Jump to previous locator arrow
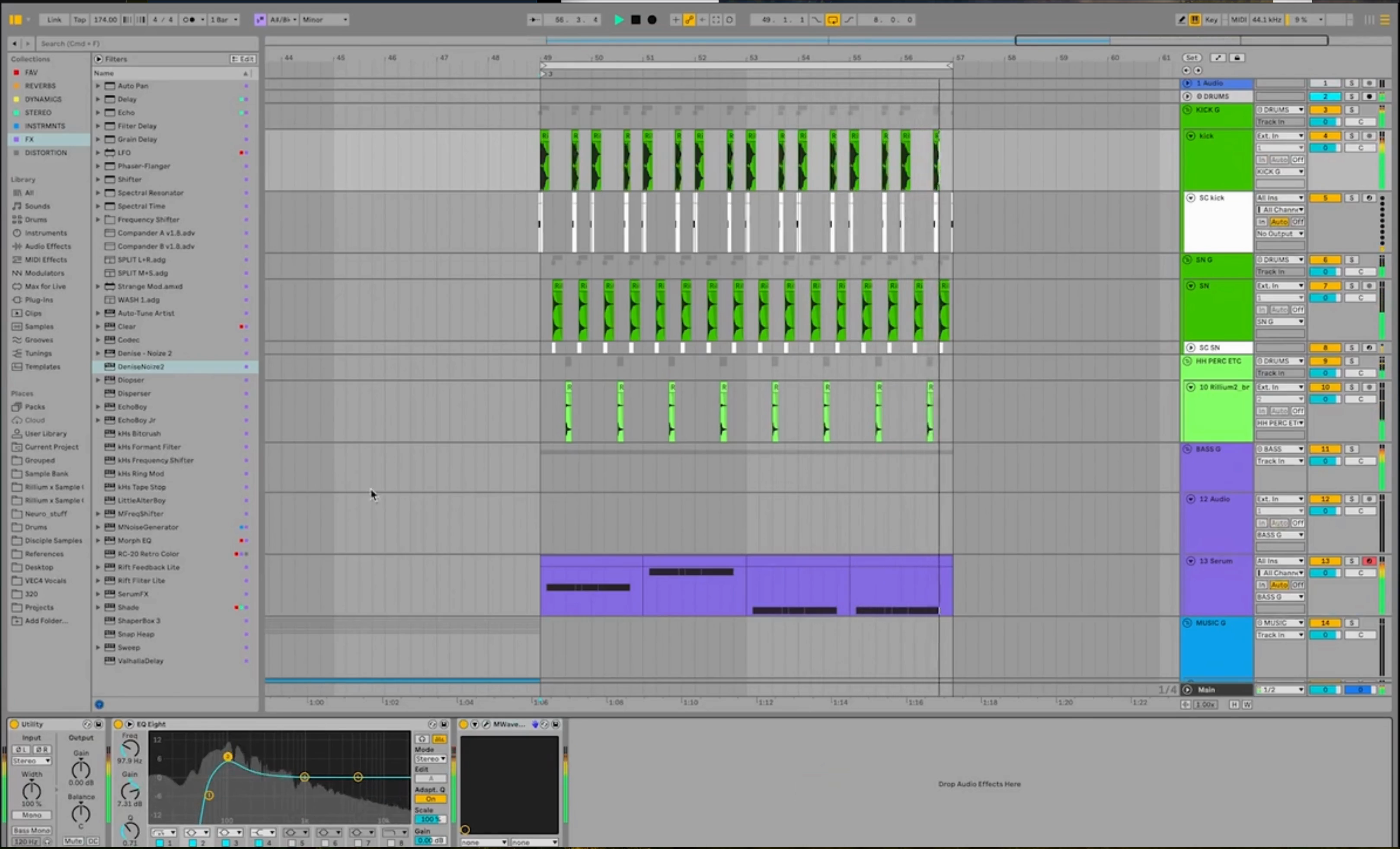The height and width of the screenshot is (849, 1400). tap(1186, 70)
